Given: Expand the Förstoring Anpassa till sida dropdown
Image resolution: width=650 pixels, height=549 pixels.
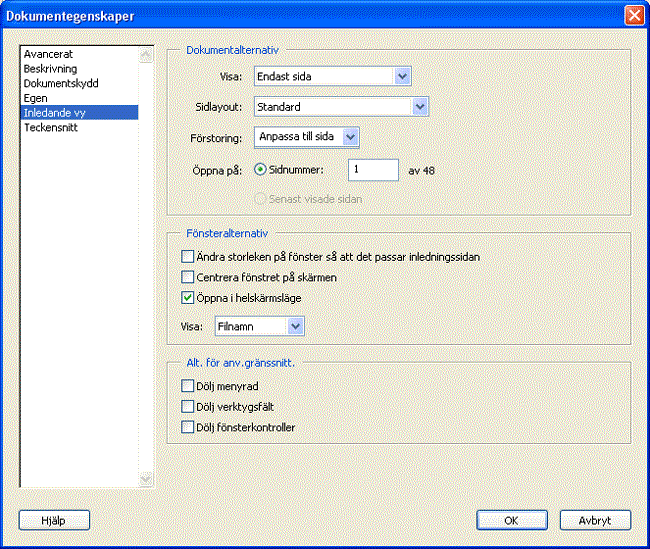Looking at the screenshot, I should (x=349, y=137).
